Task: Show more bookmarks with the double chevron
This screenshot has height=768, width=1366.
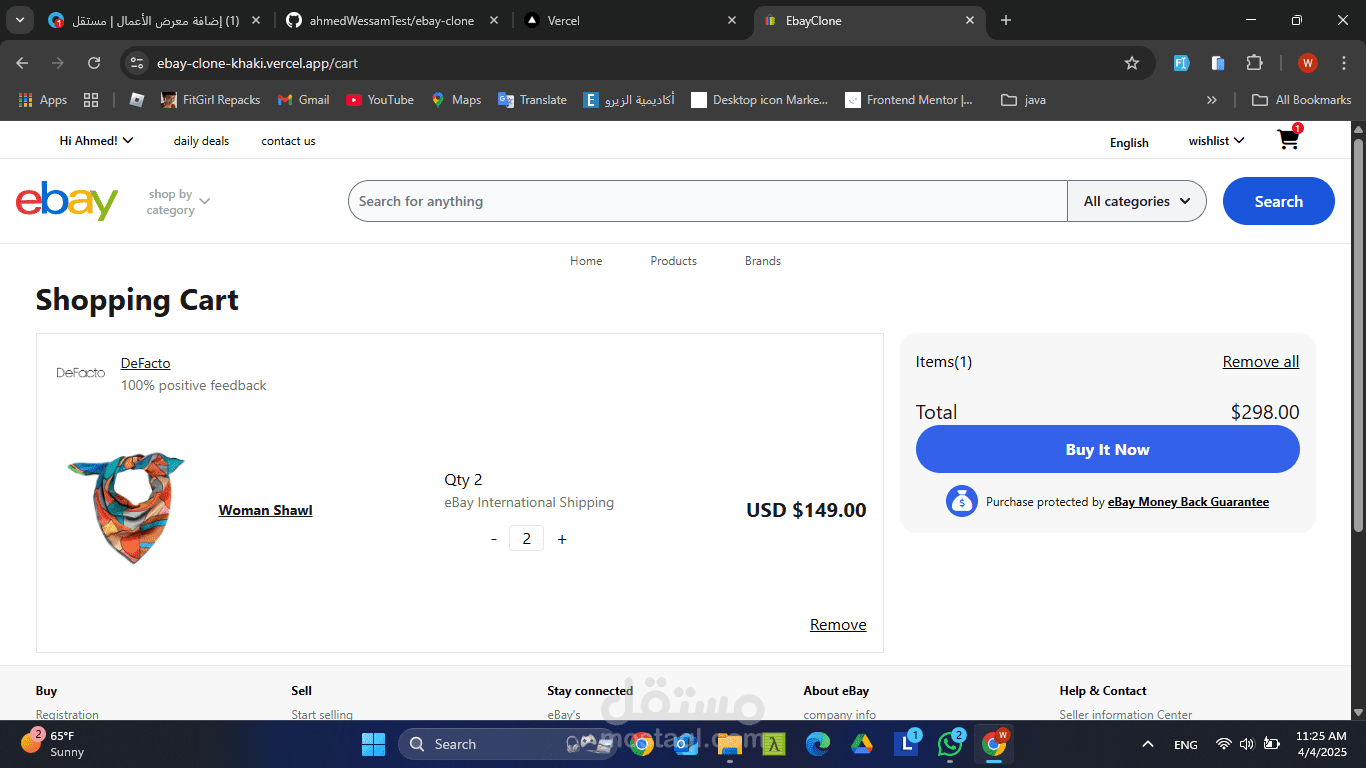Action: click(x=1212, y=100)
